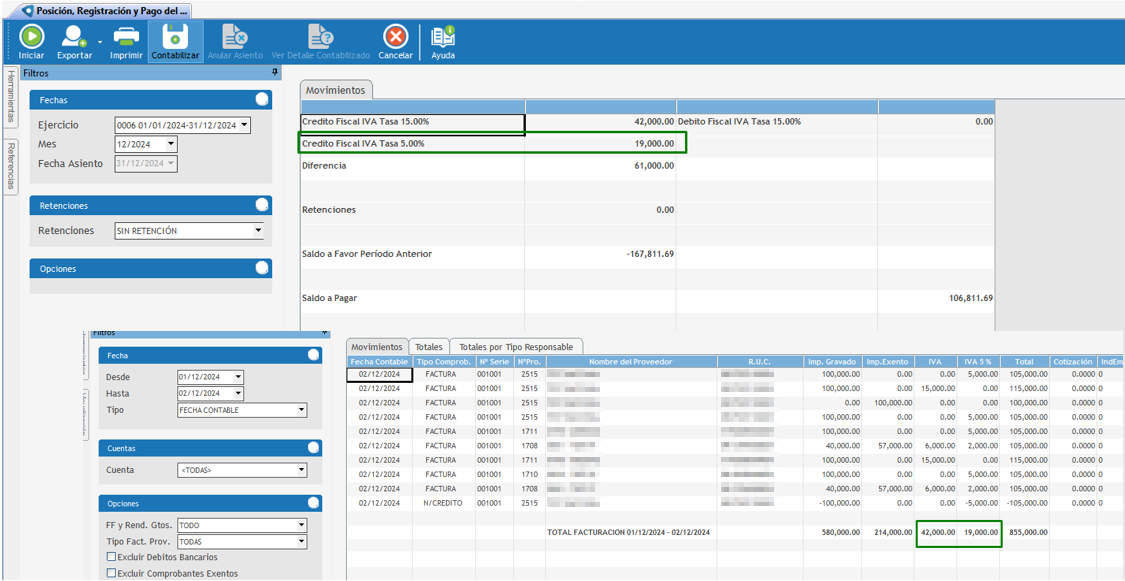This screenshot has width=1125, height=581.
Task: Open the Retenciones SIN RETENCIÓN dropdown
Action: coord(258,231)
